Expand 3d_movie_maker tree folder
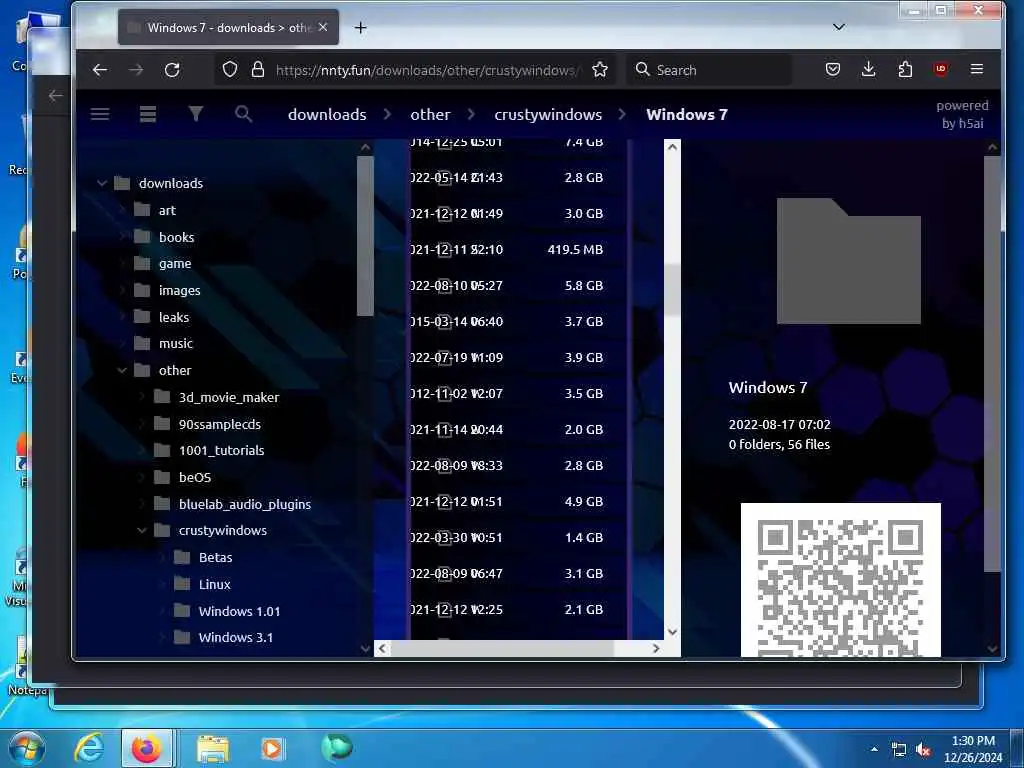Image resolution: width=1024 pixels, height=768 pixels. (142, 397)
